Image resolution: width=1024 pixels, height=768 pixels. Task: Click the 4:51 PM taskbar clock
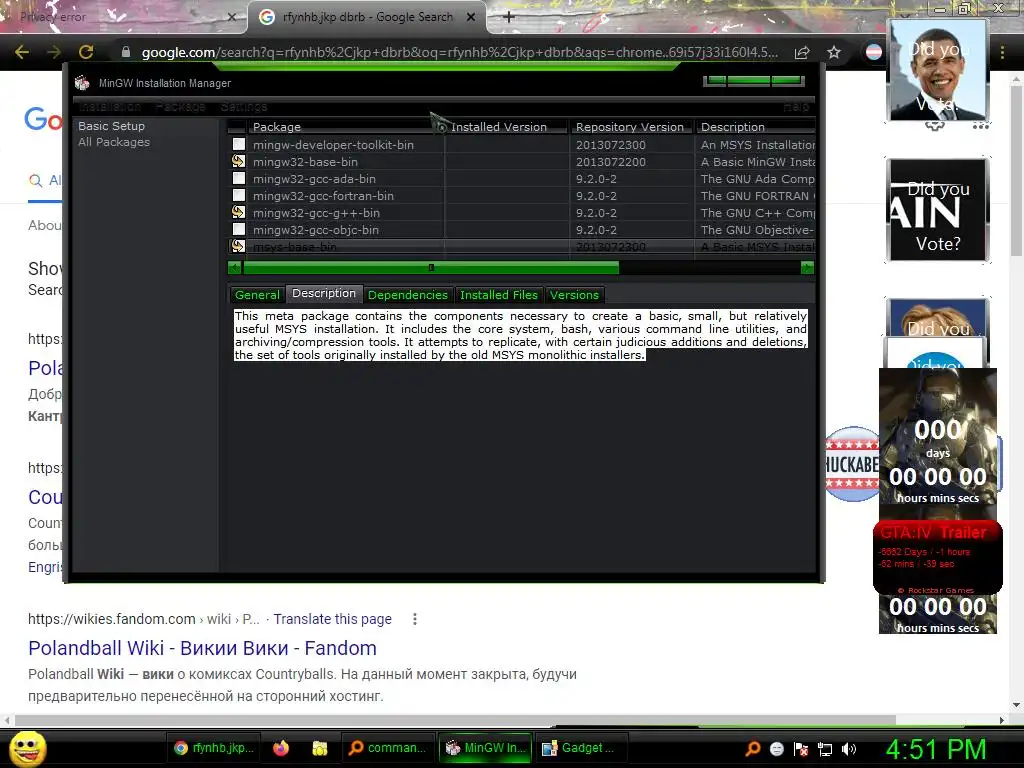pos(936,750)
